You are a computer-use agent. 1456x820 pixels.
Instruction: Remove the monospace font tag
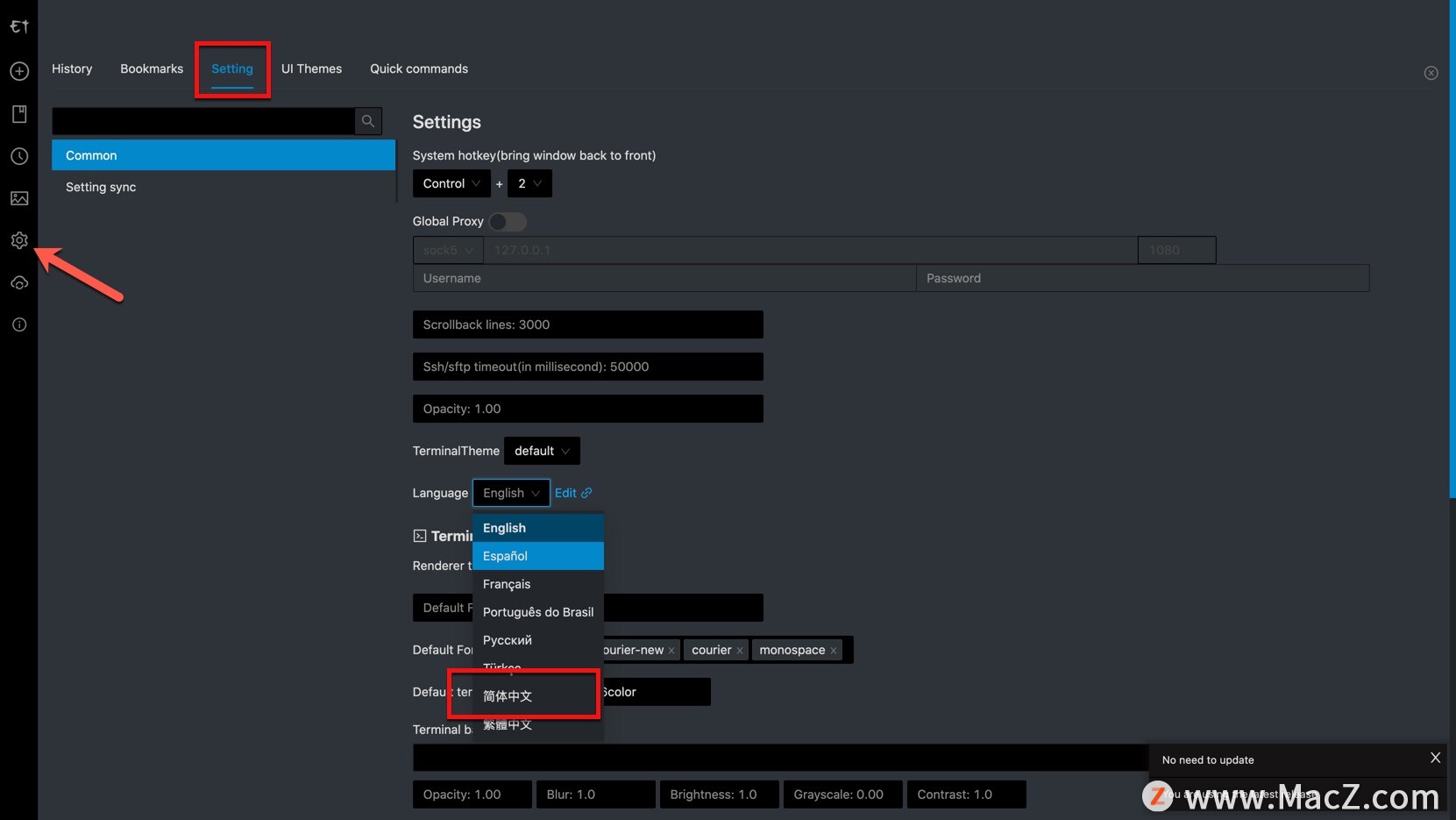point(834,651)
